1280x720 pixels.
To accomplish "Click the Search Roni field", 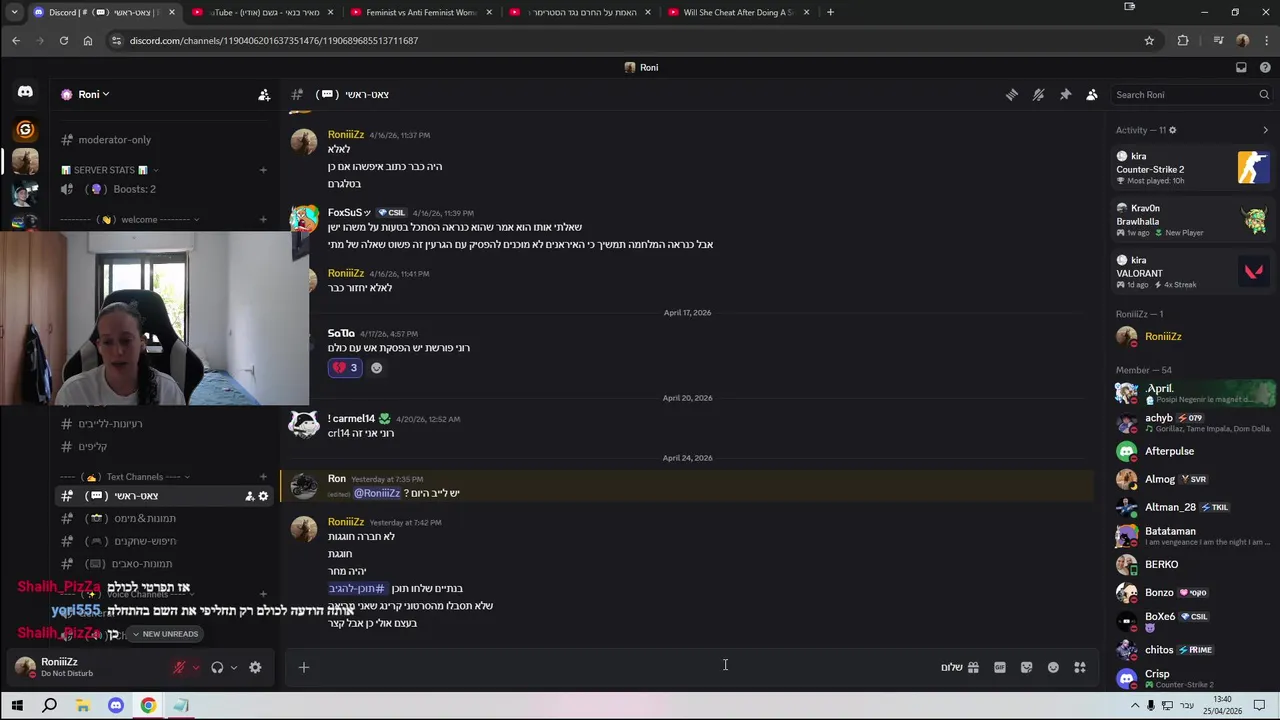I will 1192,95.
